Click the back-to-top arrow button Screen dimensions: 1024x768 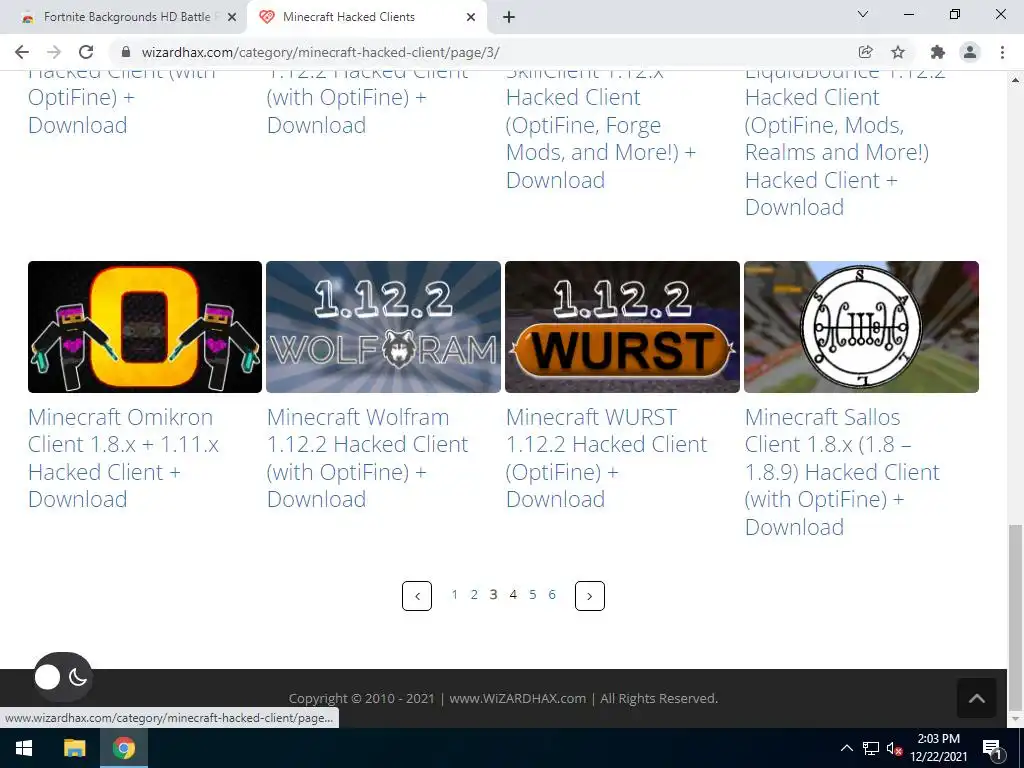click(977, 698)
